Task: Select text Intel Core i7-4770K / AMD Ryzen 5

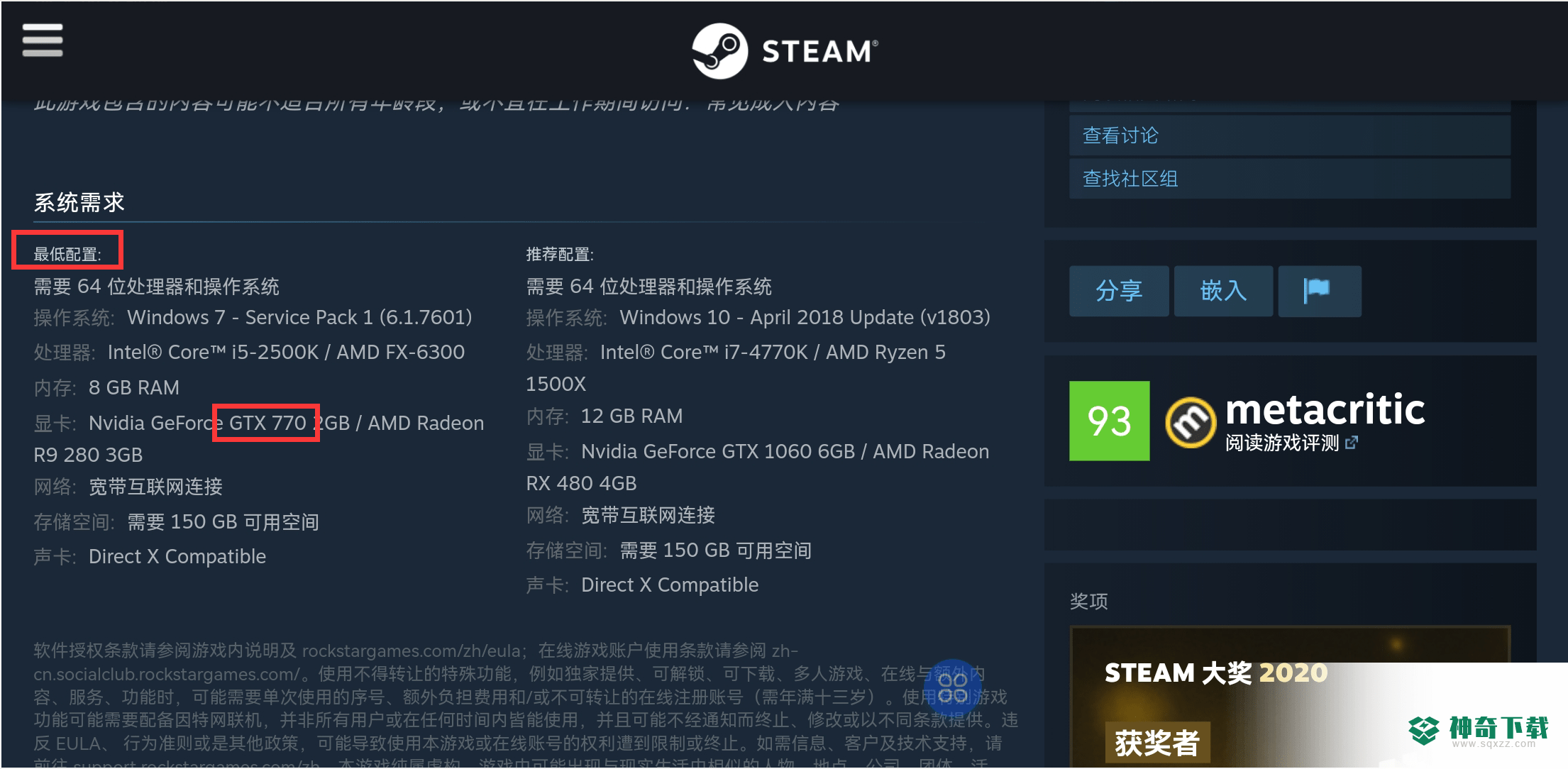Action: click(773, 352)
